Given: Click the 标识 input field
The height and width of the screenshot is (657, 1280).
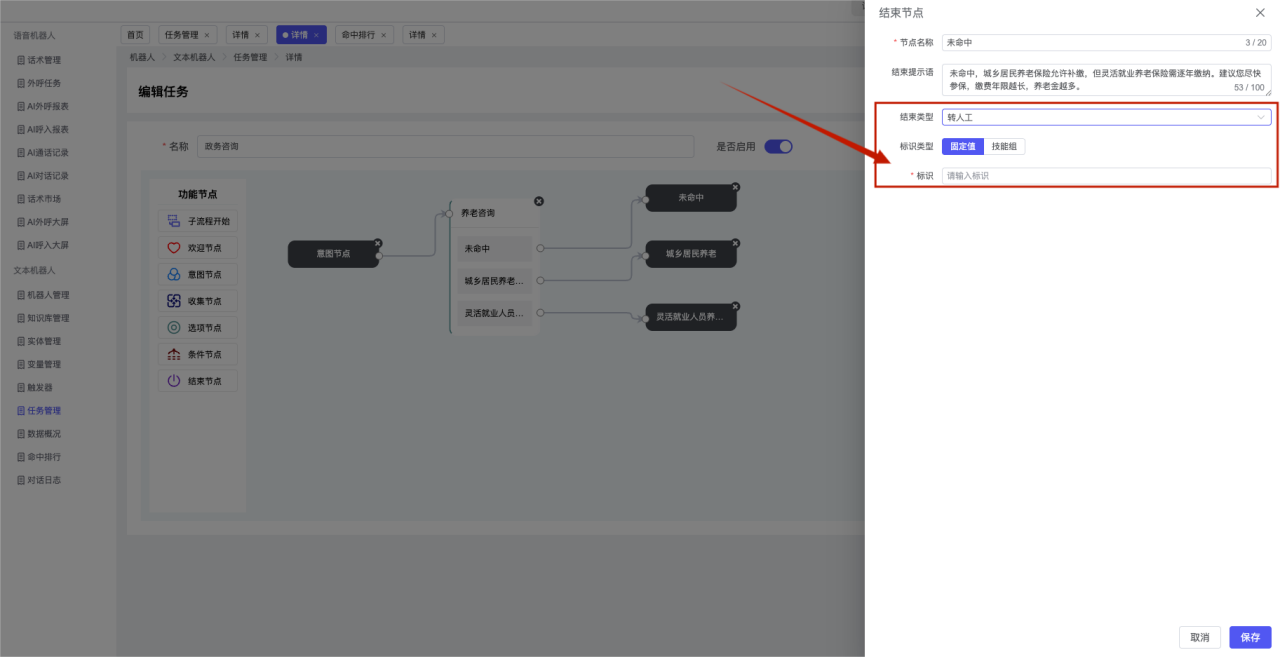Looking at the screenshot, I should [1106, 176].
